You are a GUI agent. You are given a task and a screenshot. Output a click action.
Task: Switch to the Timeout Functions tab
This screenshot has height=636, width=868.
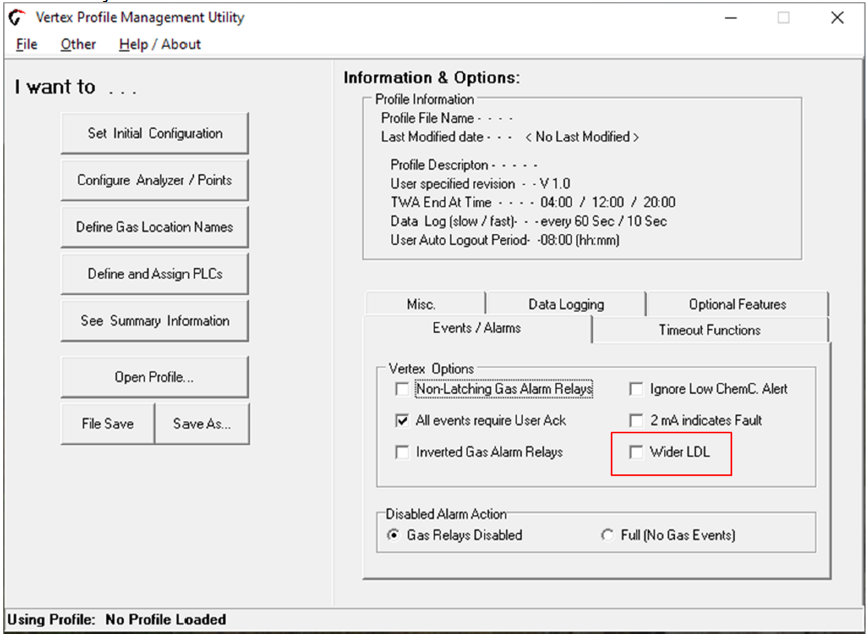[710, 330]
